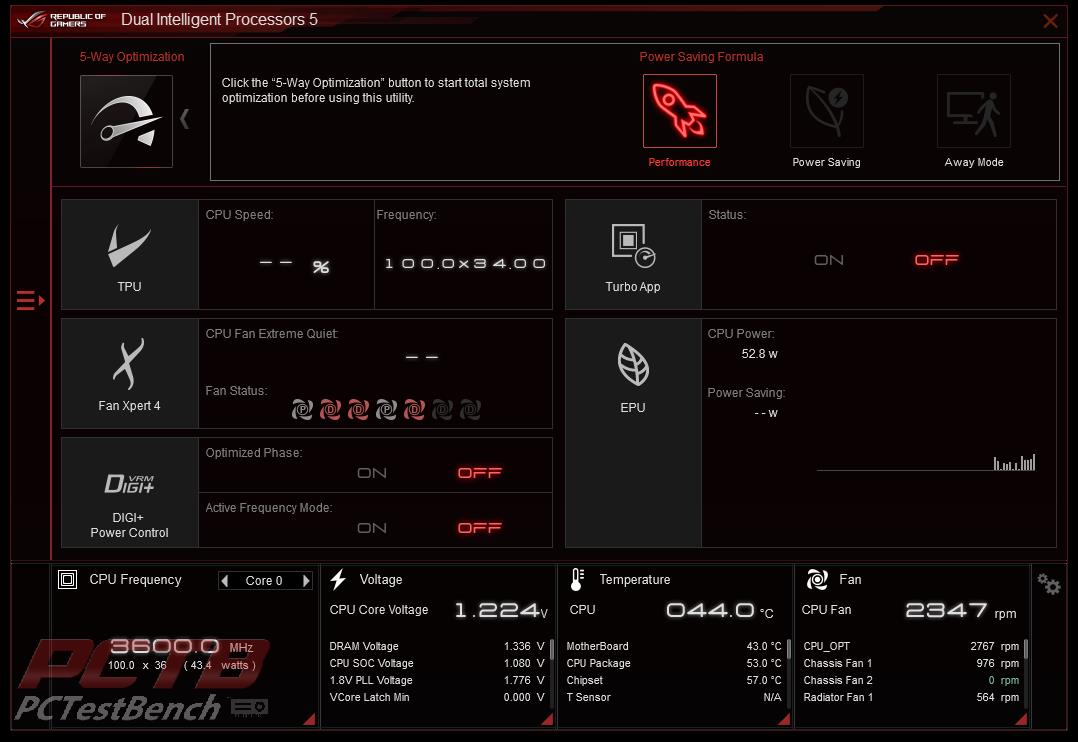This screenshot has height=742, width=1078.
Task: Select the Radiator Fan 1 row
Action: tap(911, 697)
